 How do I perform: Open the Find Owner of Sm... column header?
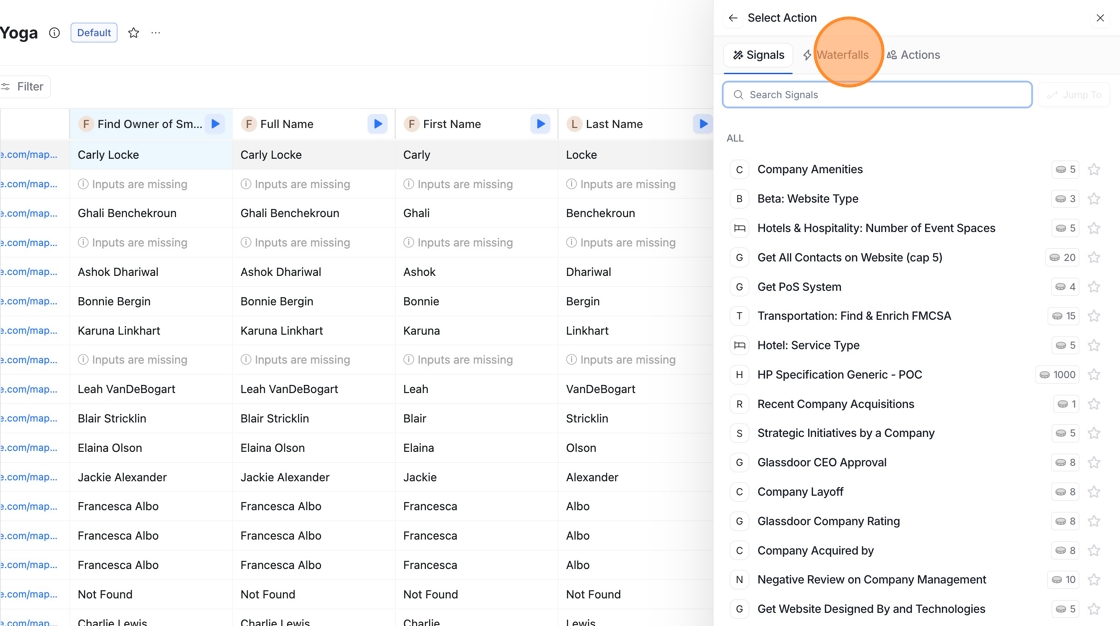tap(149, 124)
